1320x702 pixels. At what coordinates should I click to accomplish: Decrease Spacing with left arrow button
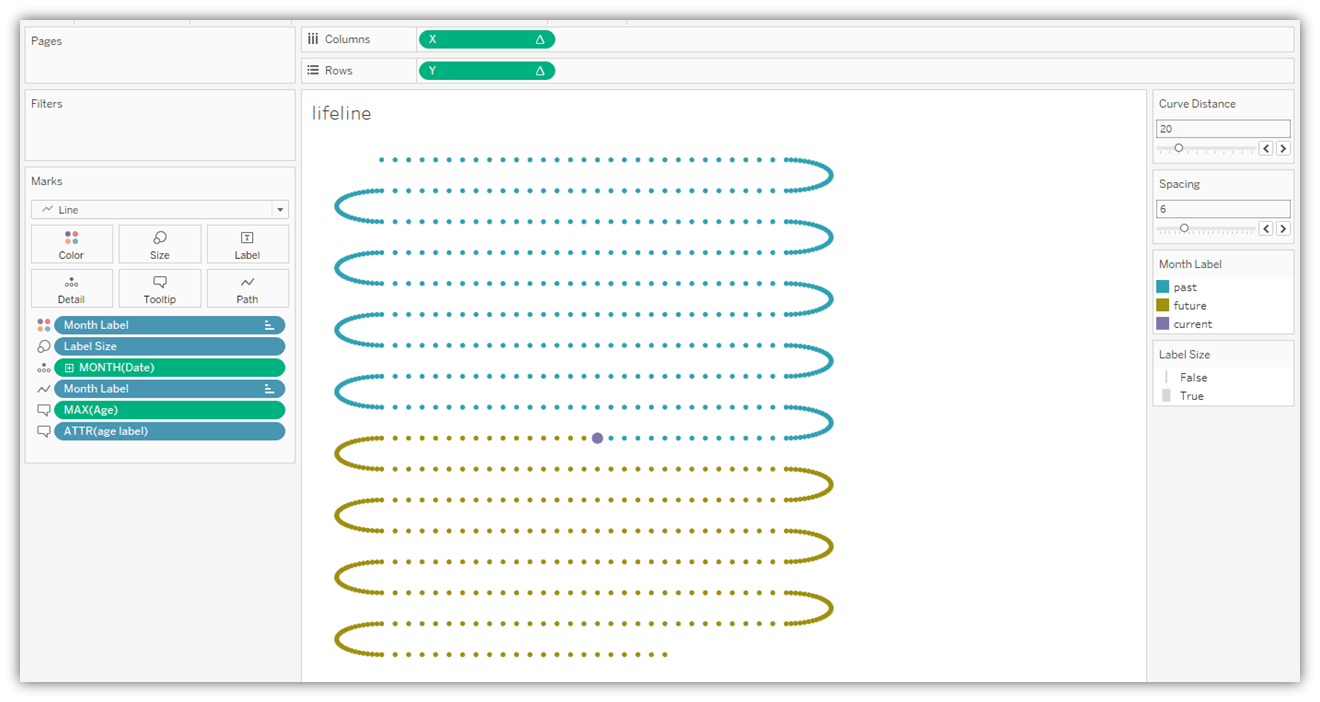point(1265,228)
